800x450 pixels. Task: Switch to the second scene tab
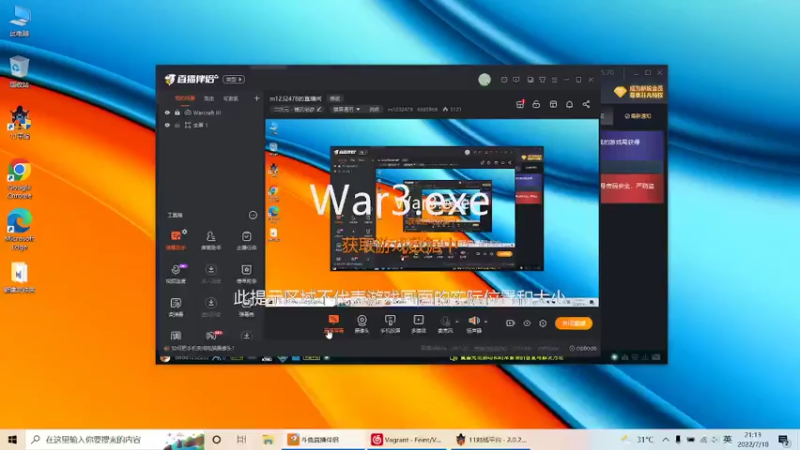(x=209, y=98)
